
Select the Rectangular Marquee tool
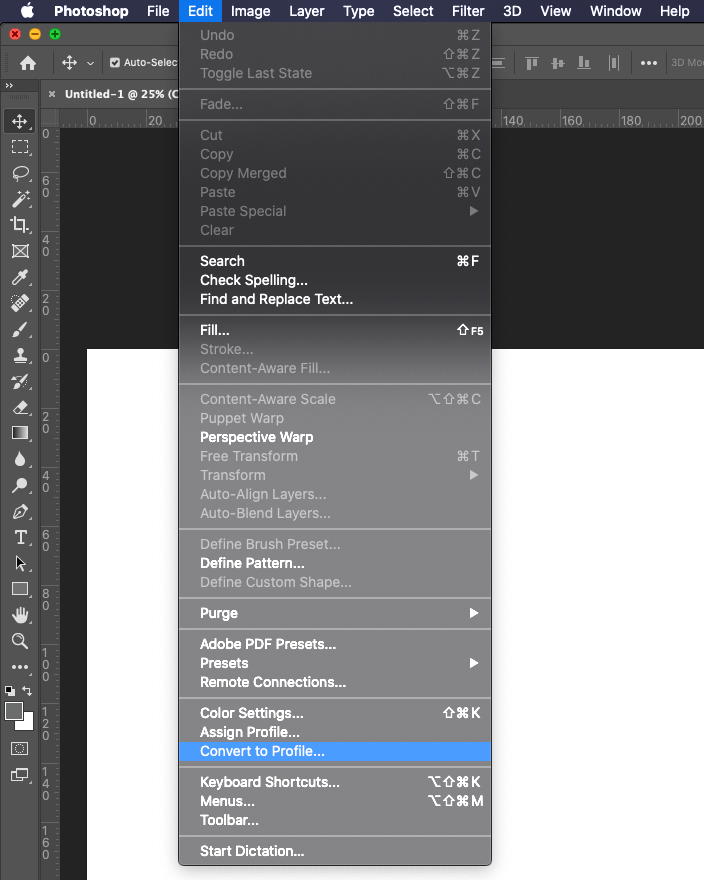click(20, 147)
